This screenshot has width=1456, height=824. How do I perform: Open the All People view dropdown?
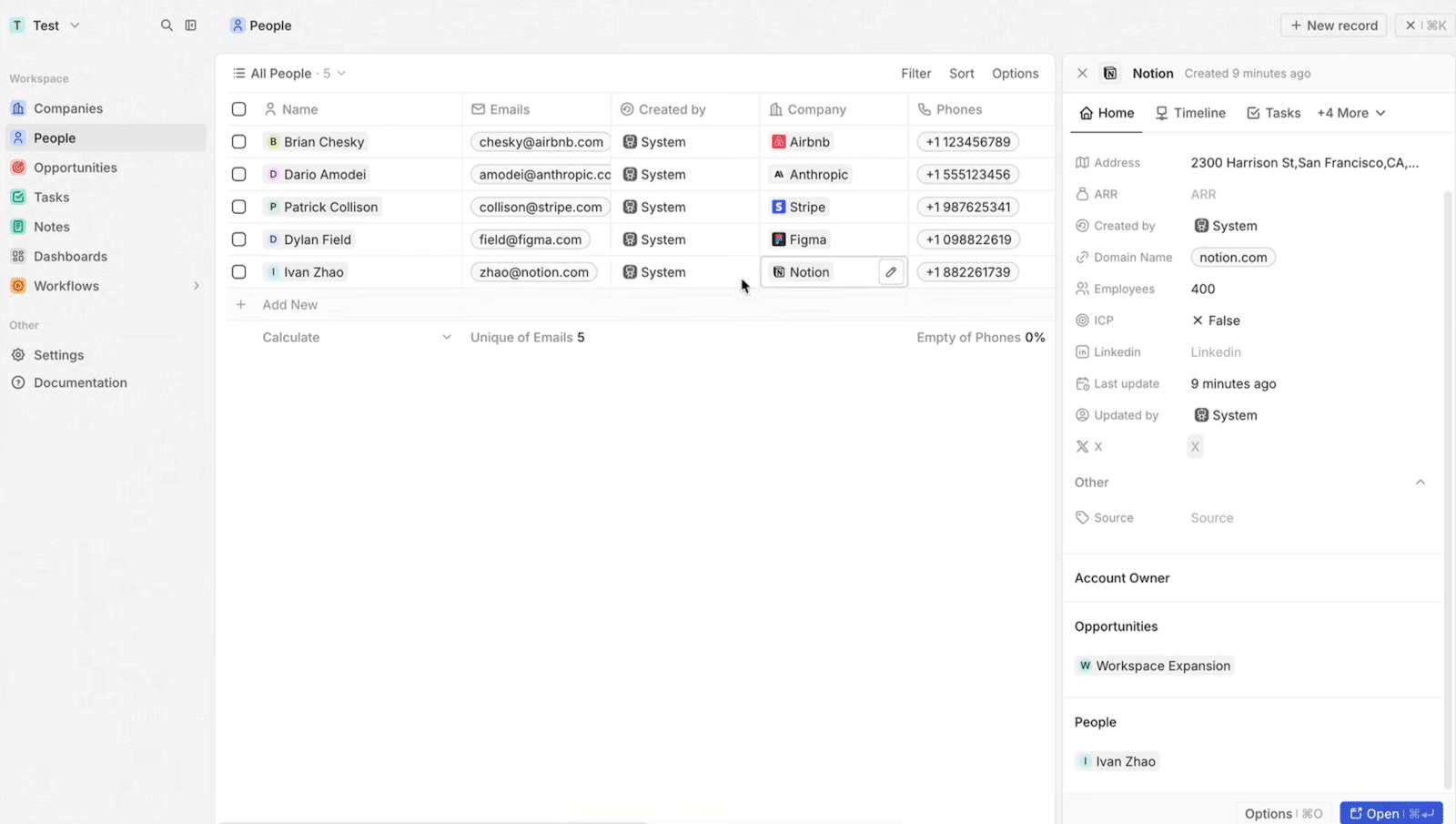coord(288,73)
